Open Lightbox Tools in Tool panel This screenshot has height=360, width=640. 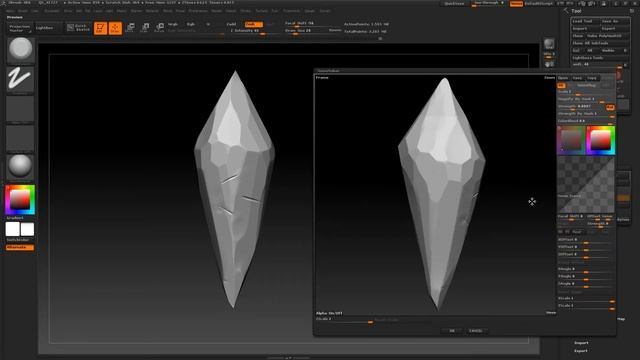pyautogui.click(x=600, y=58)
